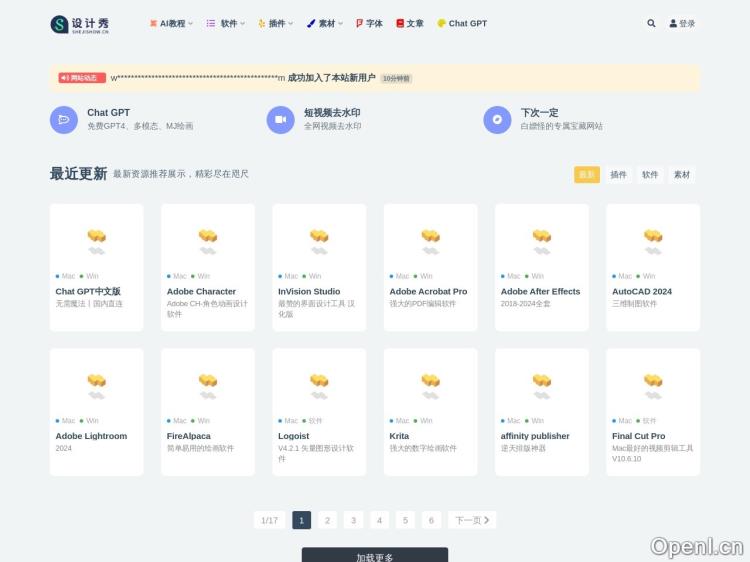Go to page 3 in pagination
This screenshot has height=562, width=750.
[354, 520]
